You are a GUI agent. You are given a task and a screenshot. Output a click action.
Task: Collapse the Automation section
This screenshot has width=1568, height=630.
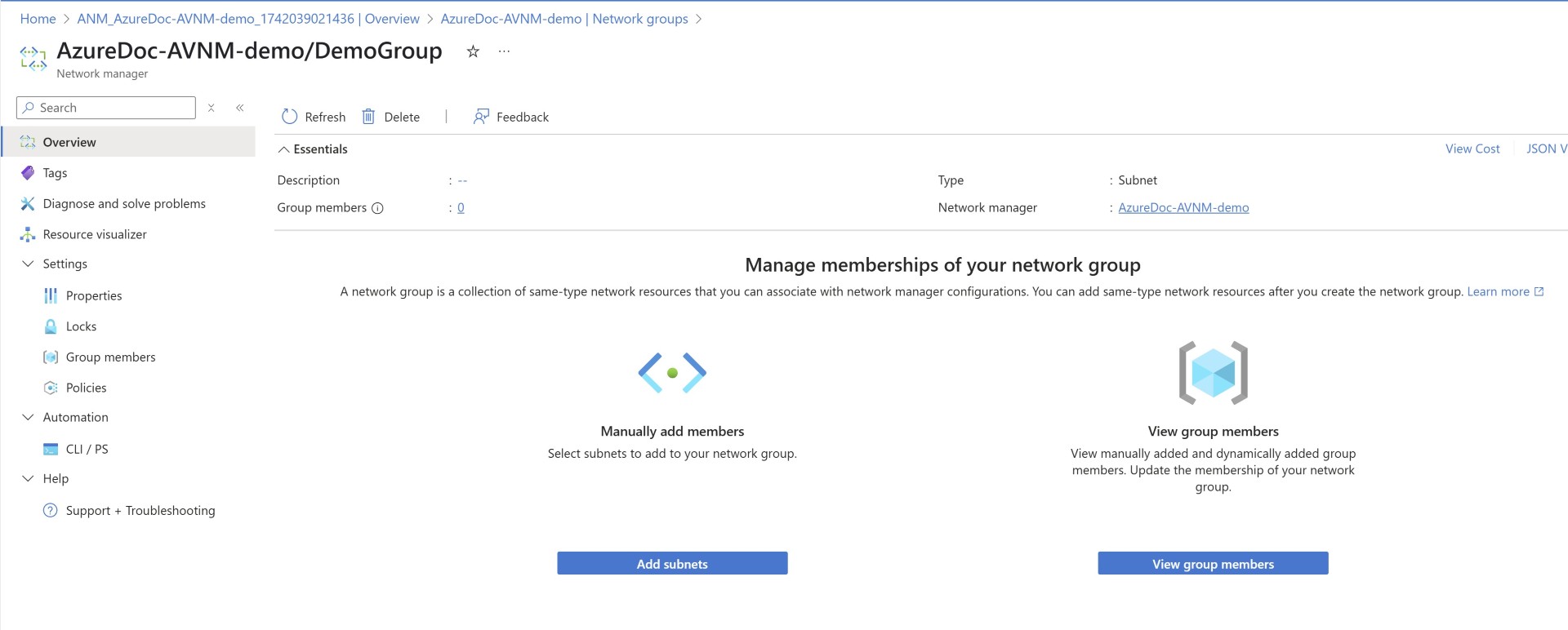pyautogui.click(x=28, y=417)
